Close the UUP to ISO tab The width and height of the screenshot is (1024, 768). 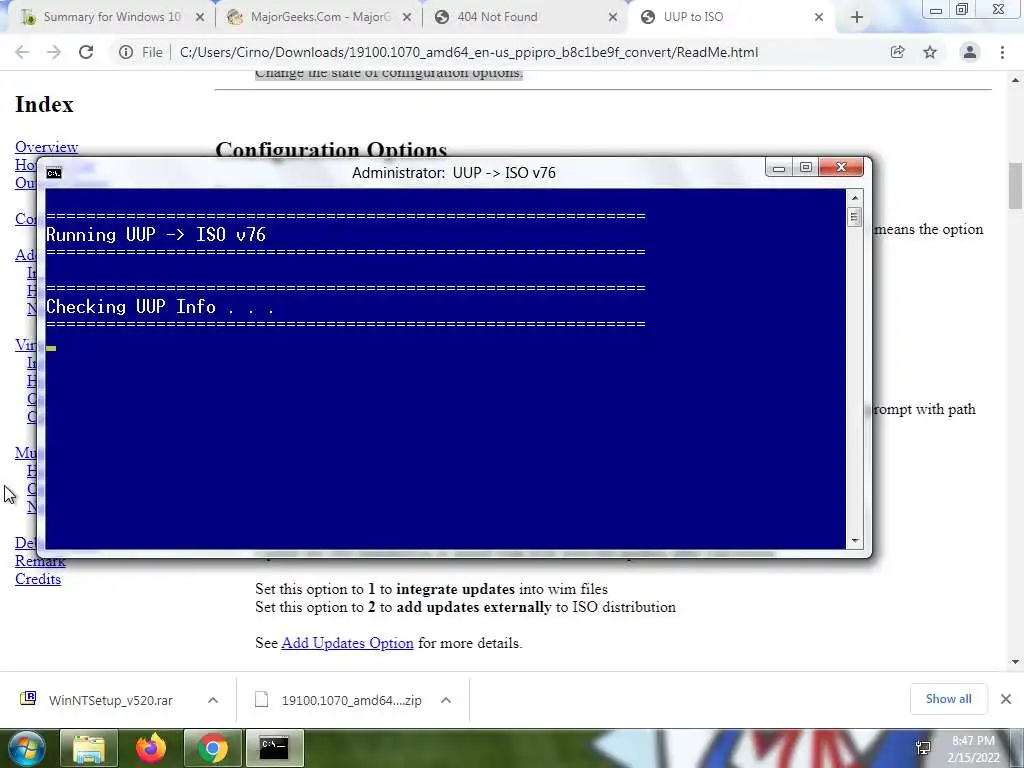point(819,17)
